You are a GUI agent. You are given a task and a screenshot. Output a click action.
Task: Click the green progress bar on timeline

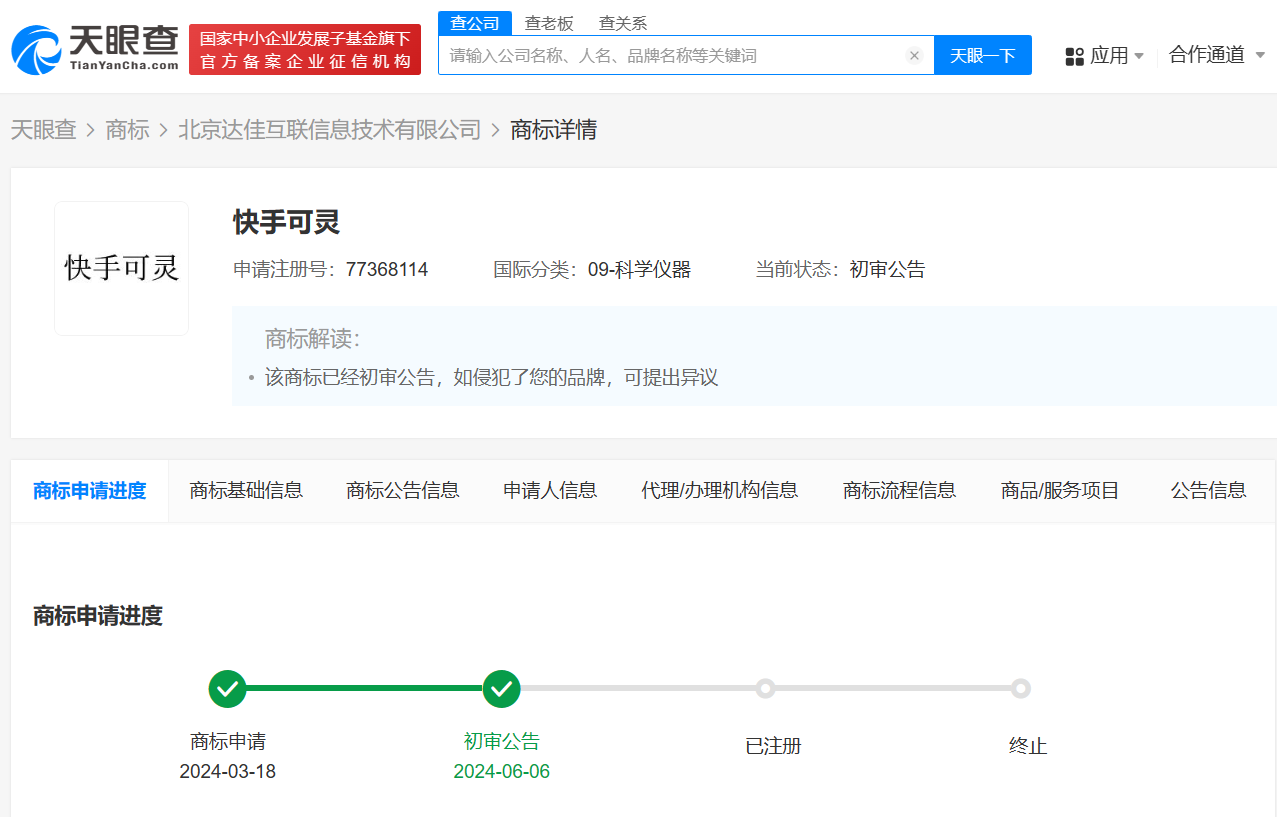point(364,688)
